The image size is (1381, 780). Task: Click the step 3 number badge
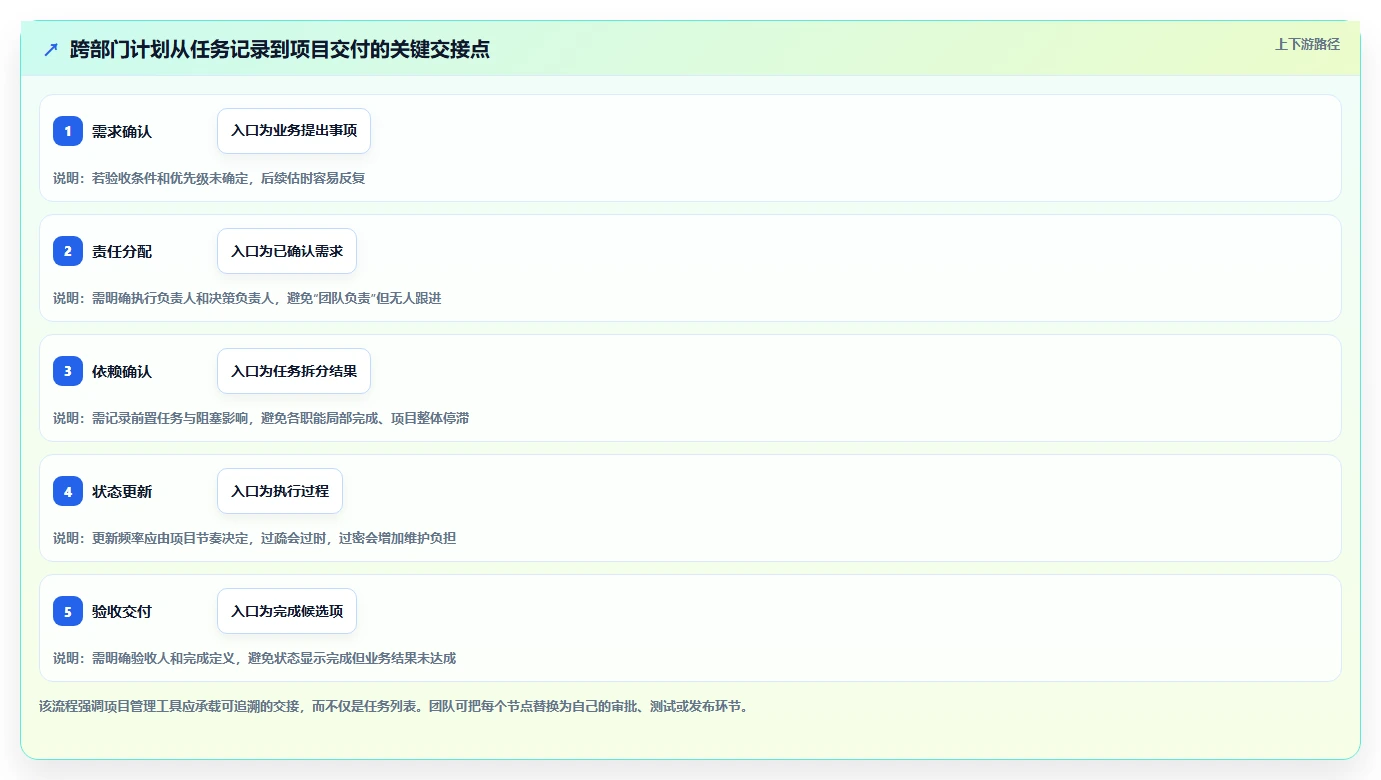pyautogui.click(x=68, y=371)
